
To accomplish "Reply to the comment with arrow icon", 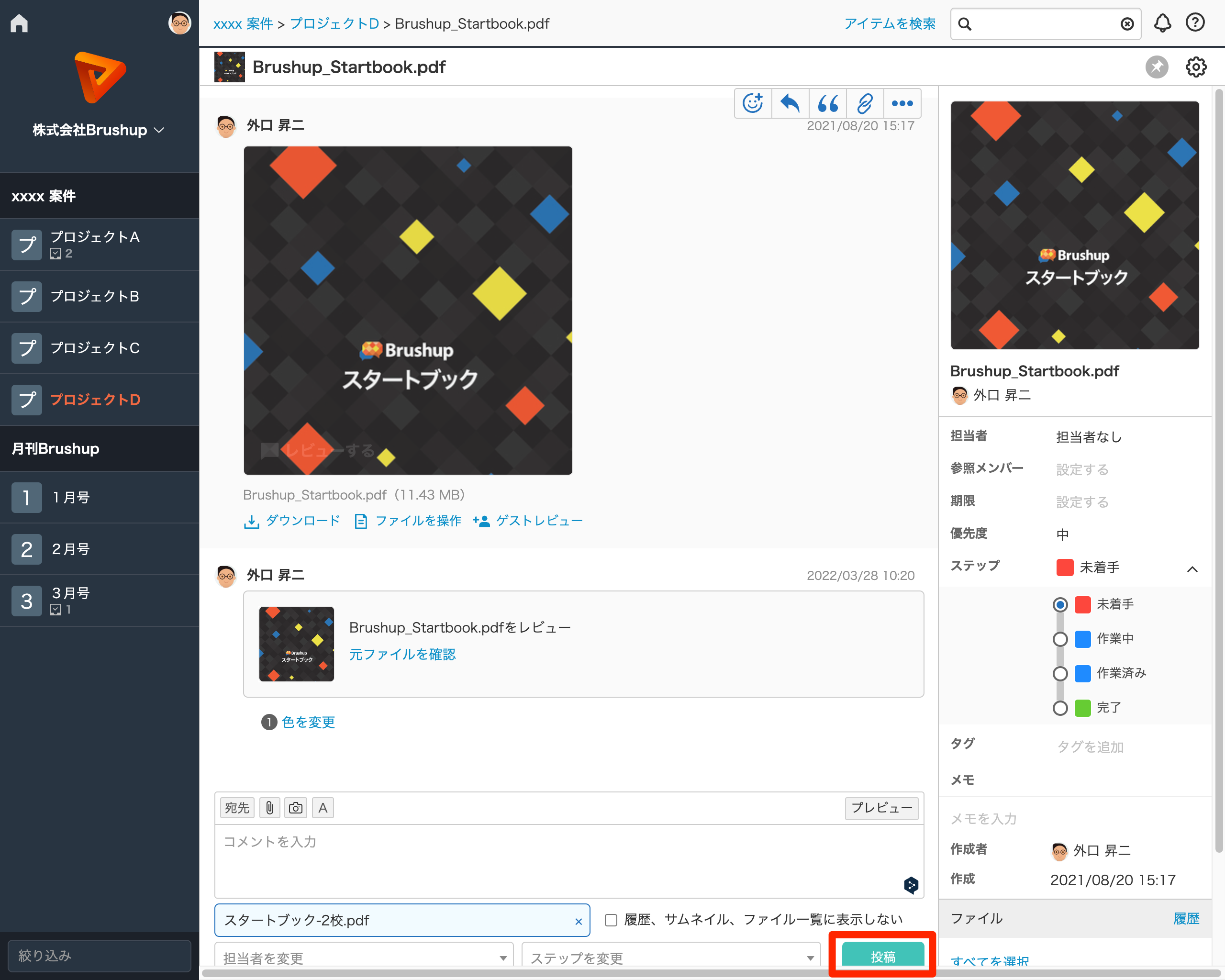I will 790,103.
